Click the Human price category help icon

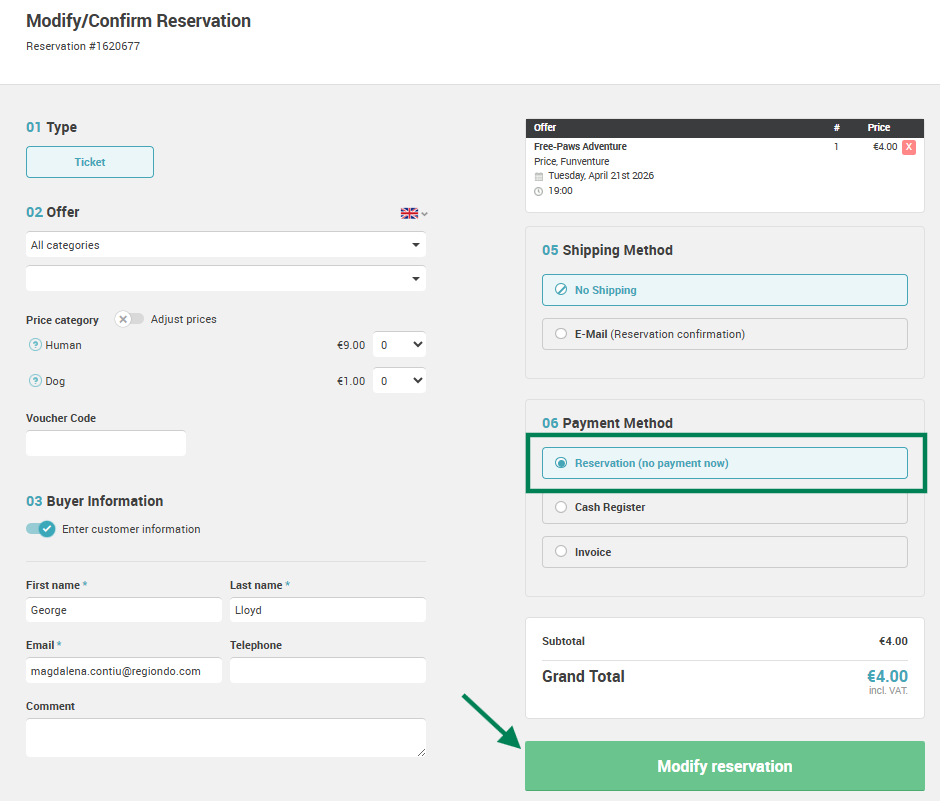(35, 345)
